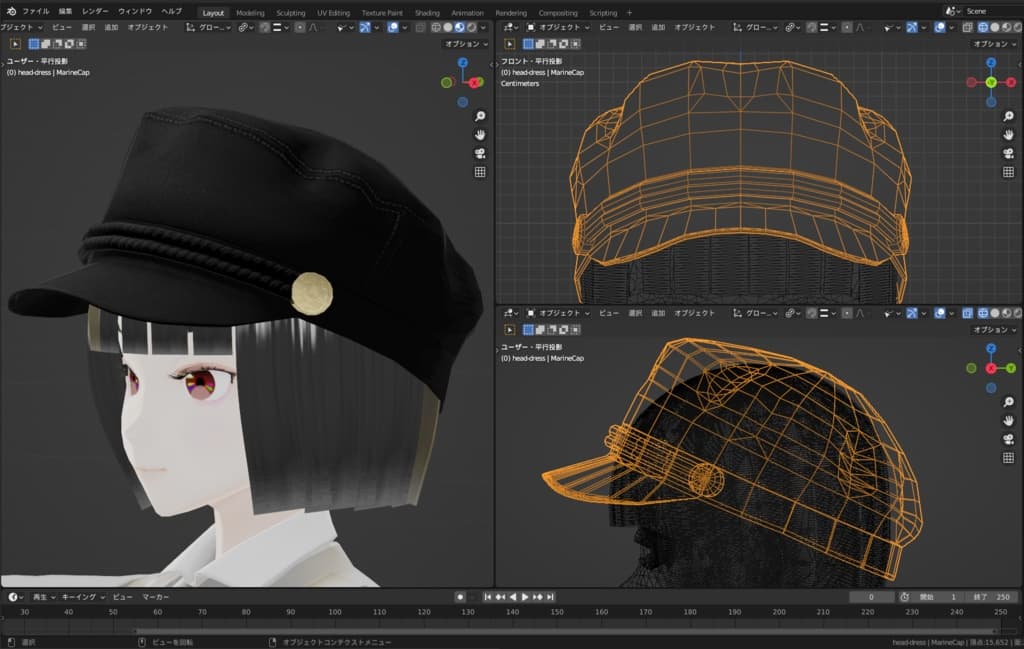The height and width of the screenshot is (649, 1024).
Task: Click マーカー in the timeline header
Action: [155, 597]
